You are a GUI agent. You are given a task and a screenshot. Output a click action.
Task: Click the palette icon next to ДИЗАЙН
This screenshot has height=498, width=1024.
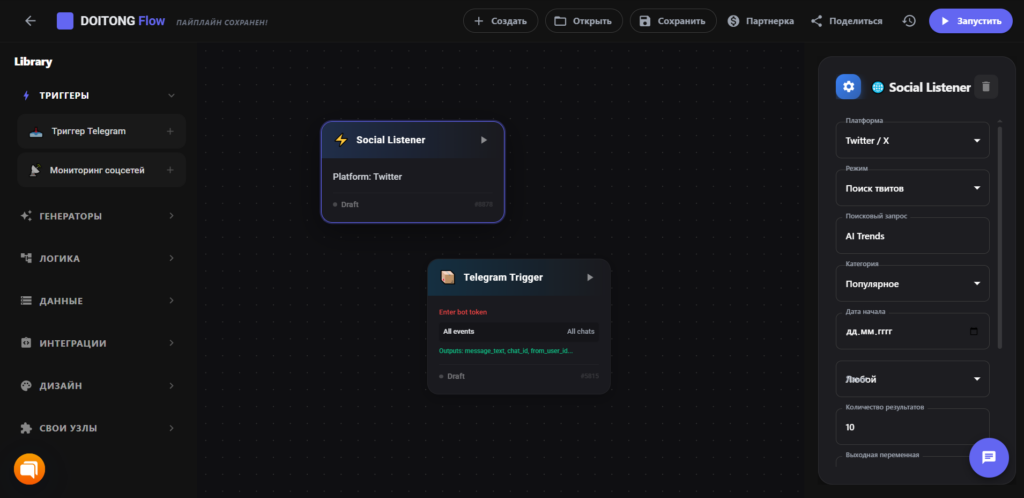(26, 386)
